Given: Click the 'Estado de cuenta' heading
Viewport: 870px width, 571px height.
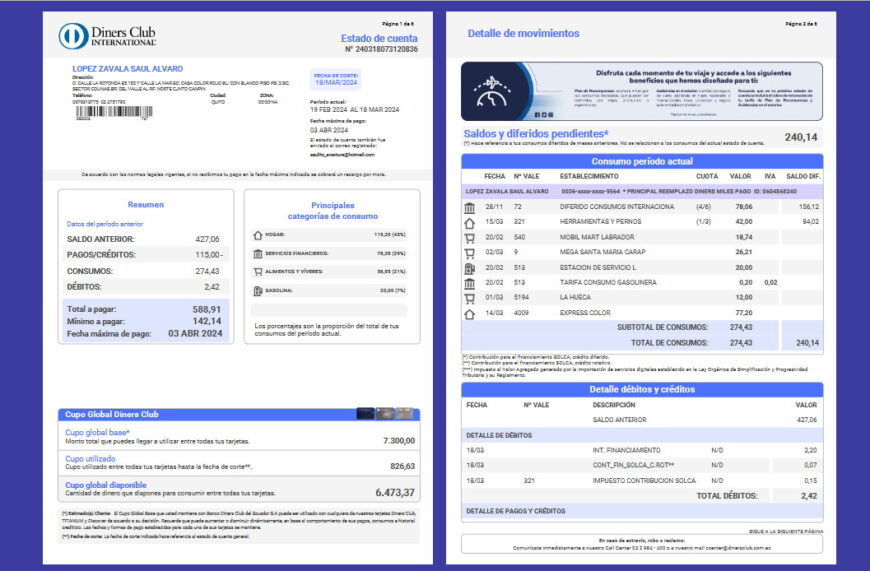Looking at the screenshot, I should coord(379,38).
